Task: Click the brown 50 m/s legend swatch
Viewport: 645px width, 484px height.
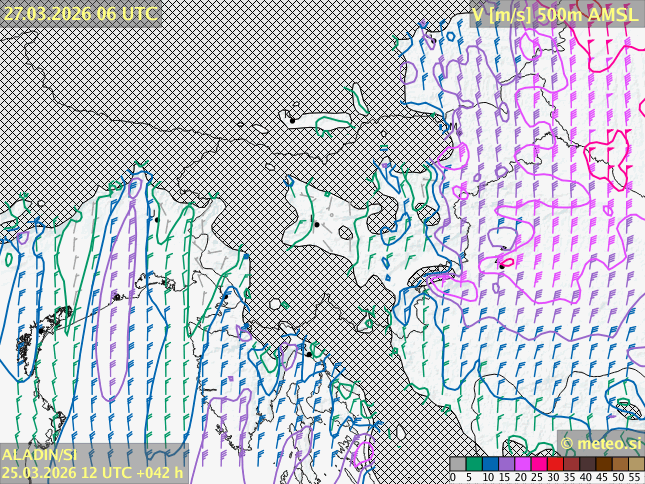Action: [x=620, y=464]
